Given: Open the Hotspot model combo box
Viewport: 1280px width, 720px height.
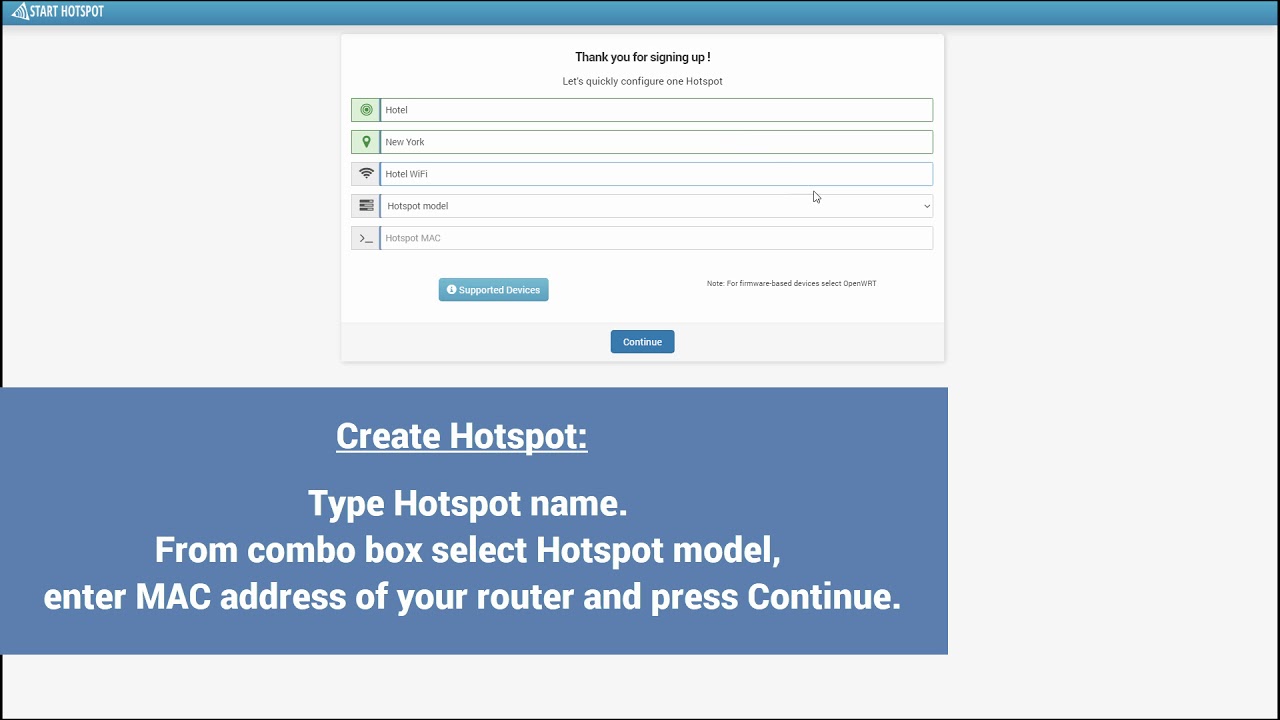Looking at the screenshot, I should point(656,206).
